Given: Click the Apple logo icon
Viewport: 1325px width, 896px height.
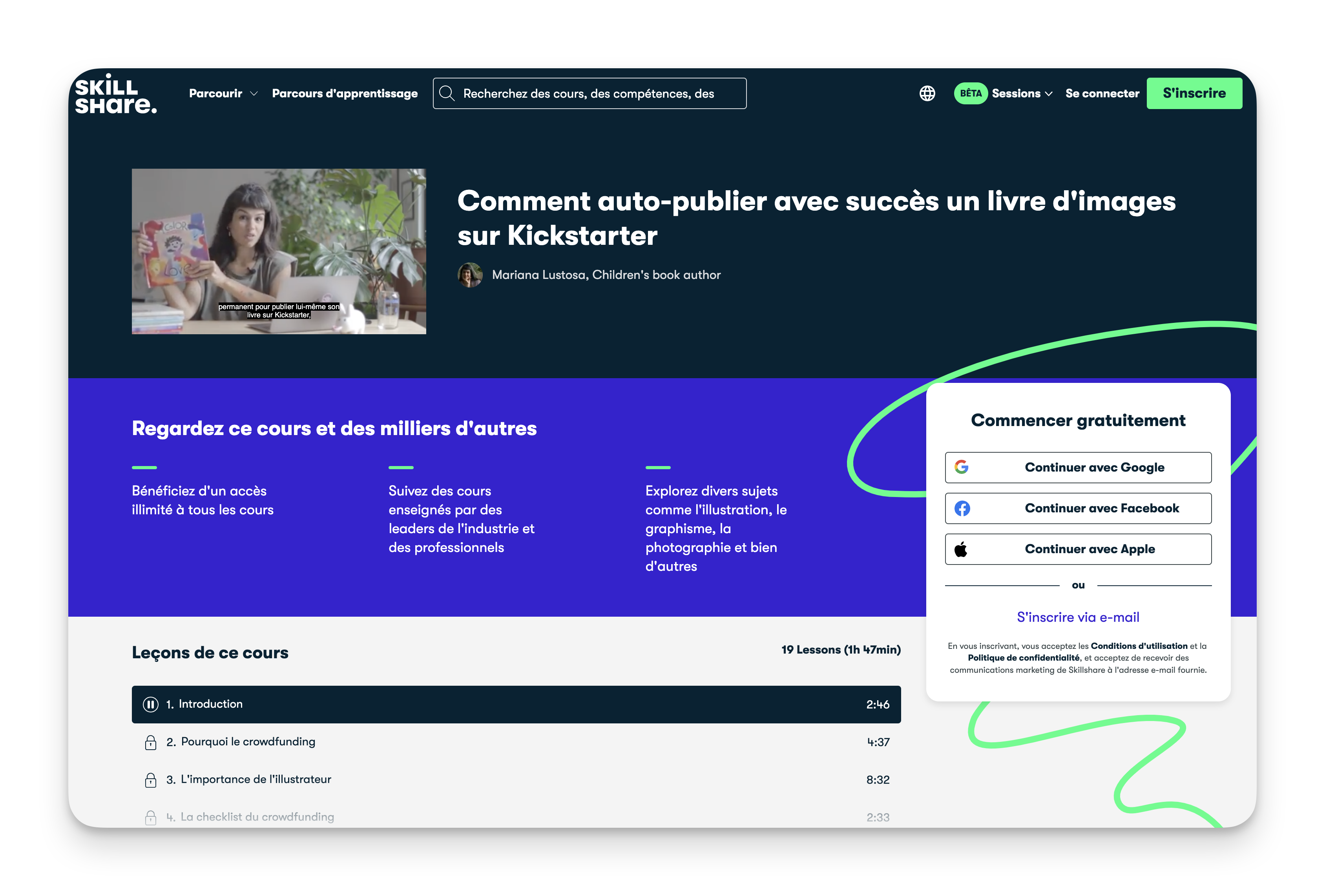Looking at the screenshot, I should (x=961, y=550).
